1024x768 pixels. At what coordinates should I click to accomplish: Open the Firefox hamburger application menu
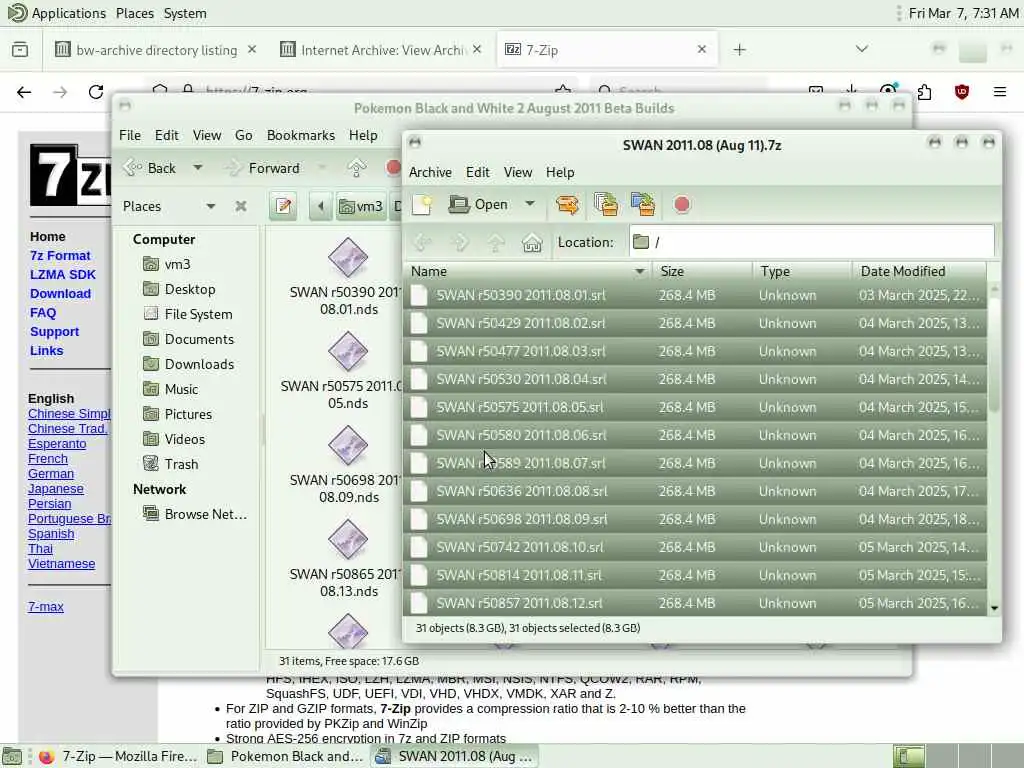tap(999, 91)
